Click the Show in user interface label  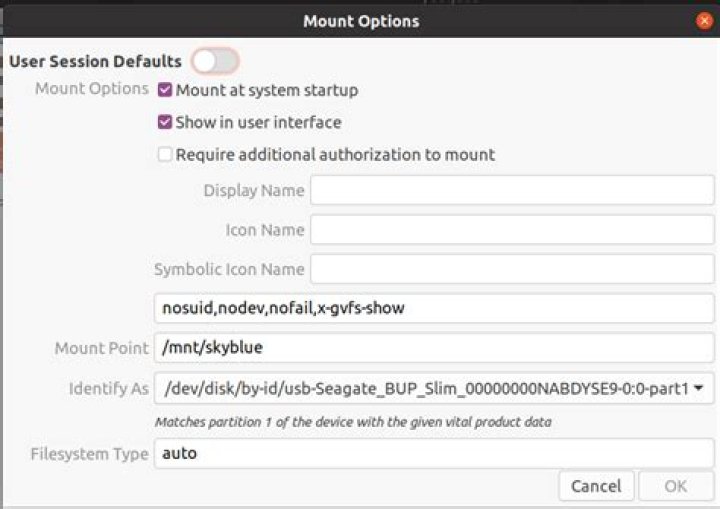[x=259, y=122]
